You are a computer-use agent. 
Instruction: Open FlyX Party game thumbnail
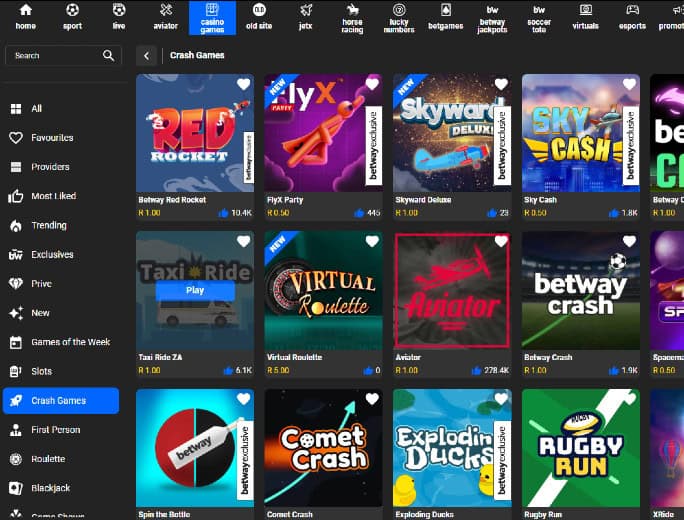(323, 133)
